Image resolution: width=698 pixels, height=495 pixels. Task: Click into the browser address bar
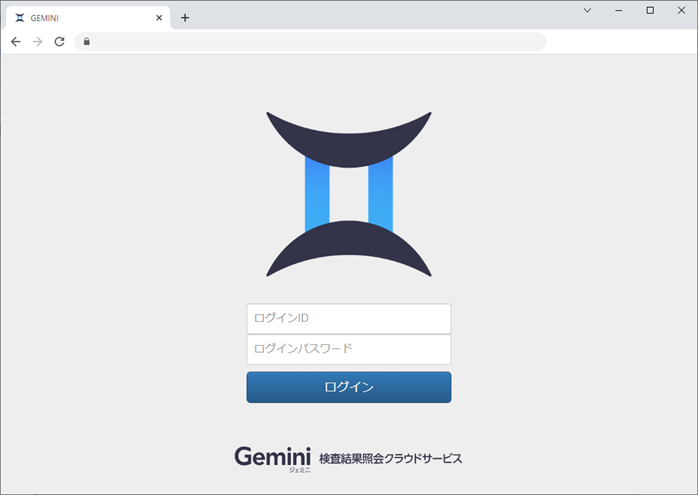(310, 41)
